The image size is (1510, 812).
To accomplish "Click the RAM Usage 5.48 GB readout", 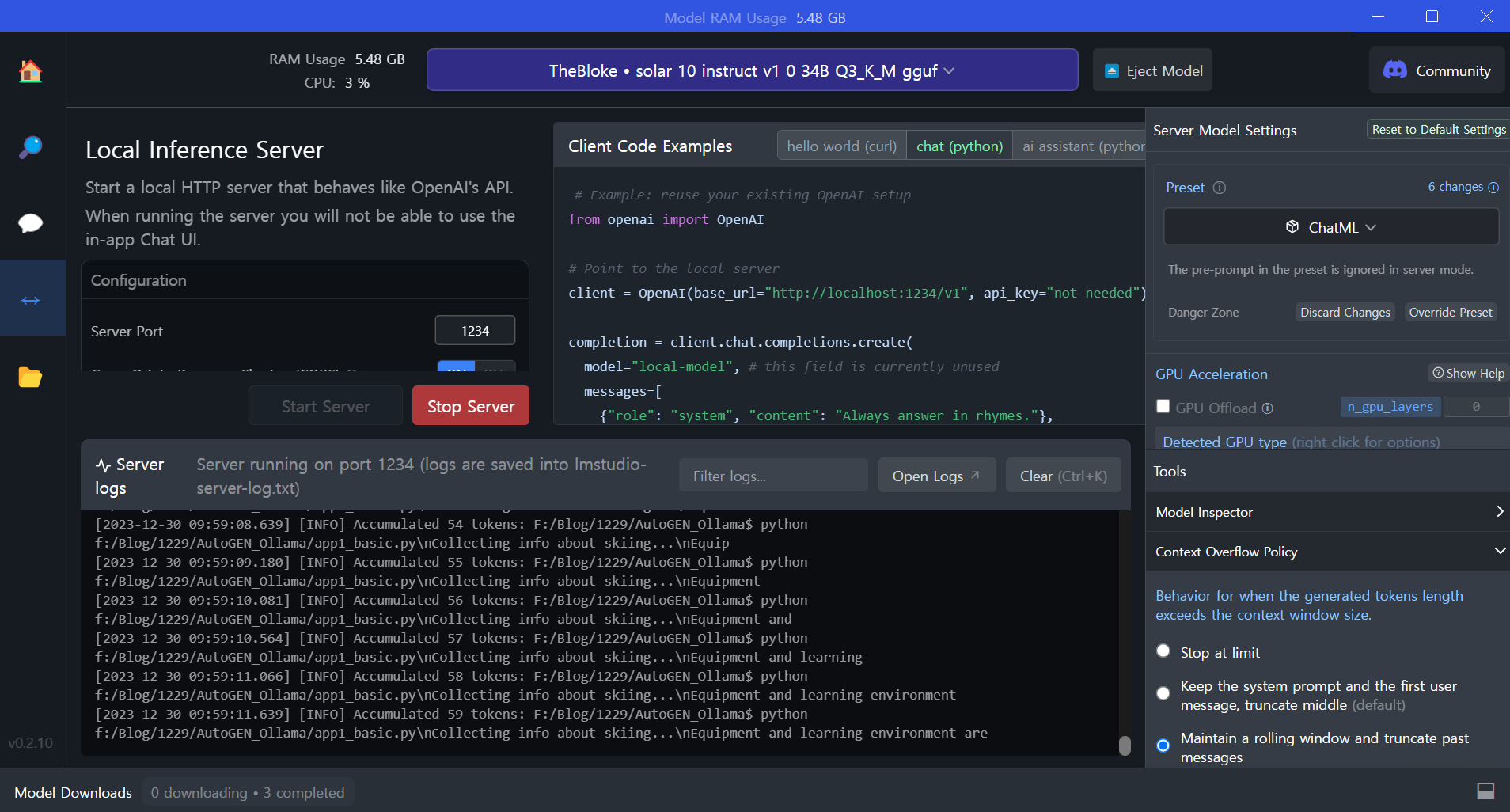I will tap(336, 59).
